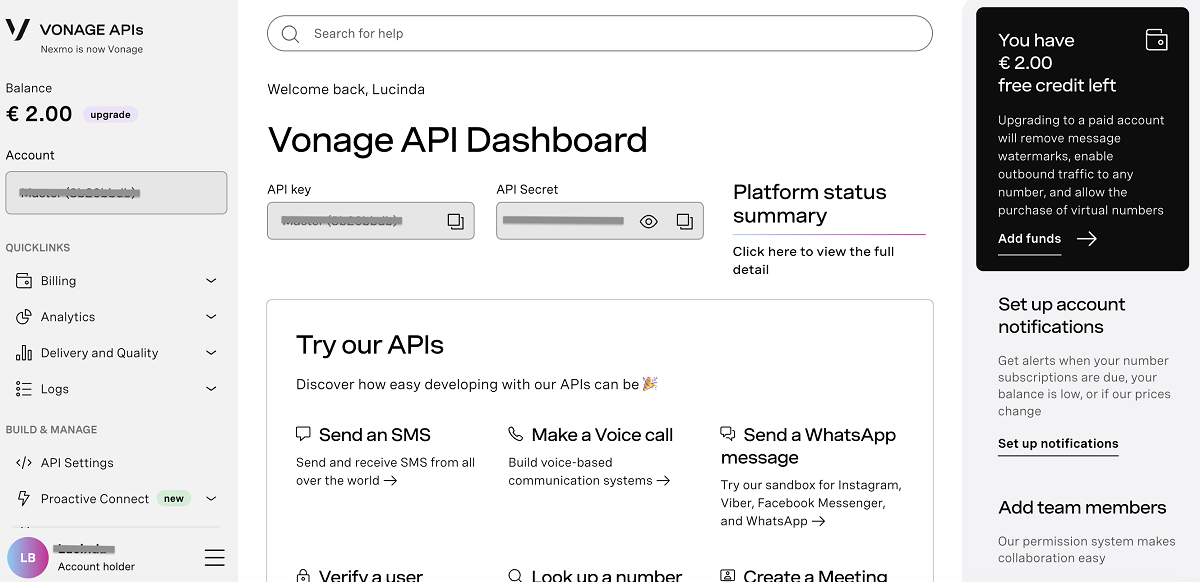Click the Create a Meeting heading
This screenshot has width=1200, height=582.
(815, 576)
